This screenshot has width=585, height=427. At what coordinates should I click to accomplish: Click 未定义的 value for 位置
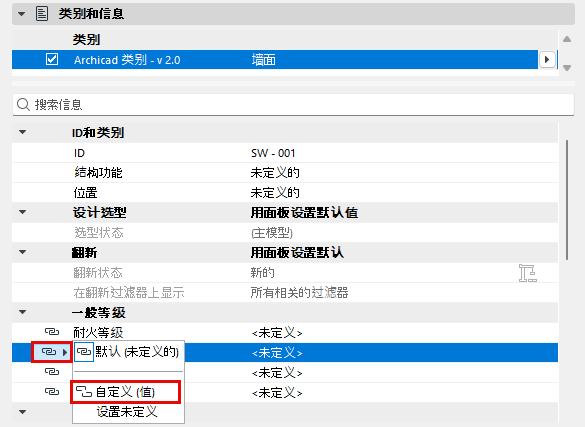(x=275, y=193)
